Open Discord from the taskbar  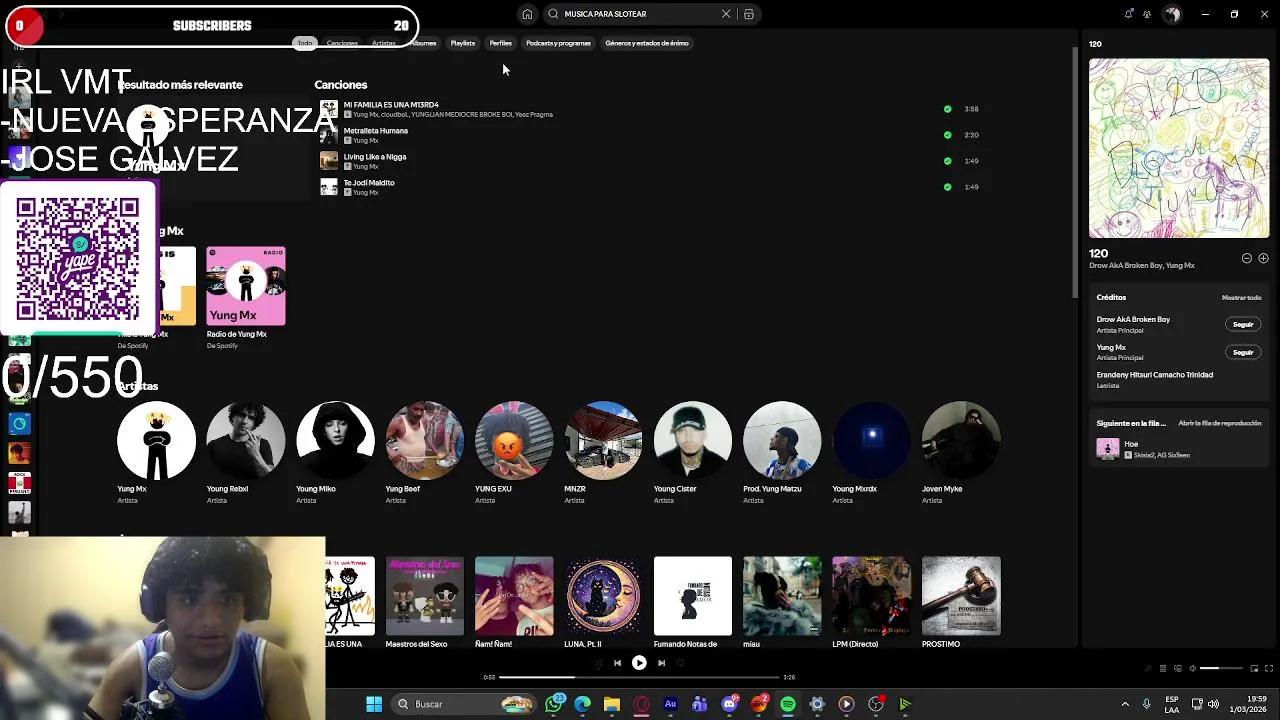click(x=729, y=704)
